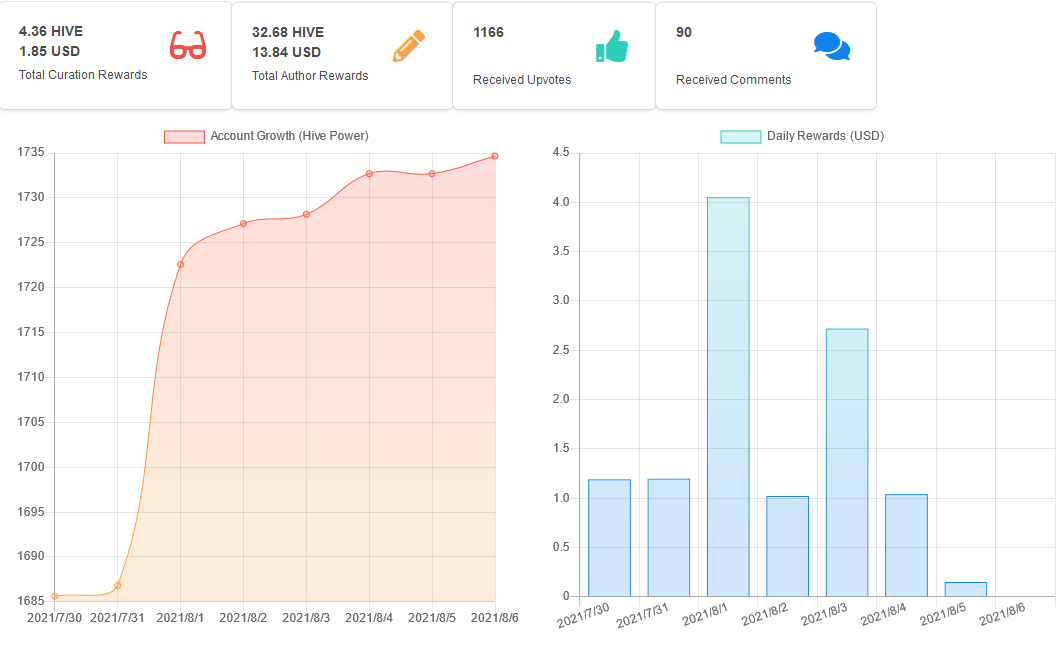Click the Total Author Rewards label
Screen dimensions: 1061x650
click(x=310, y=76)
